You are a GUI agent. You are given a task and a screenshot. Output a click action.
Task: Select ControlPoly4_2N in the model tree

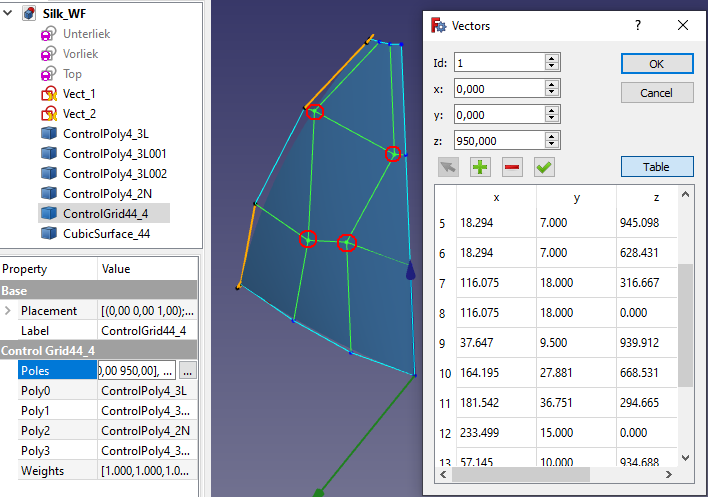[107, 193]
